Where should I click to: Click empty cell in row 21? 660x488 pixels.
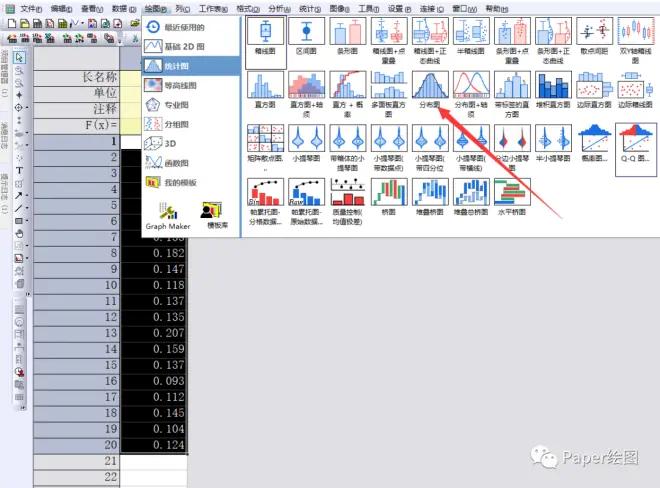pyautogui.click(x=154, y=461)
